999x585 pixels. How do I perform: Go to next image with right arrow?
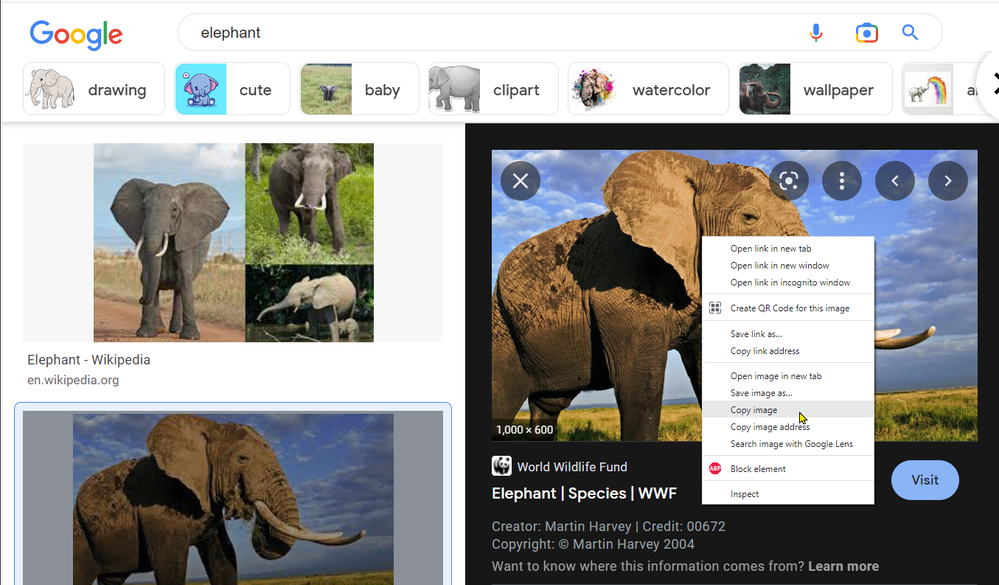(947, 181)
